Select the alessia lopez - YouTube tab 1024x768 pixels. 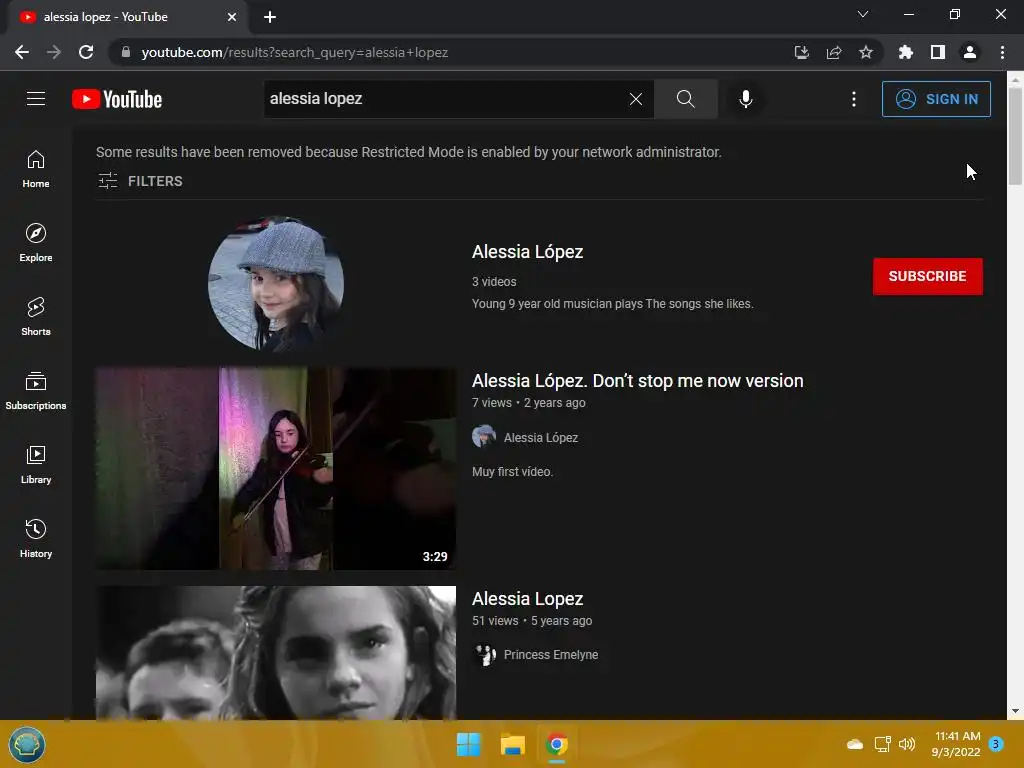click(124, 17)
